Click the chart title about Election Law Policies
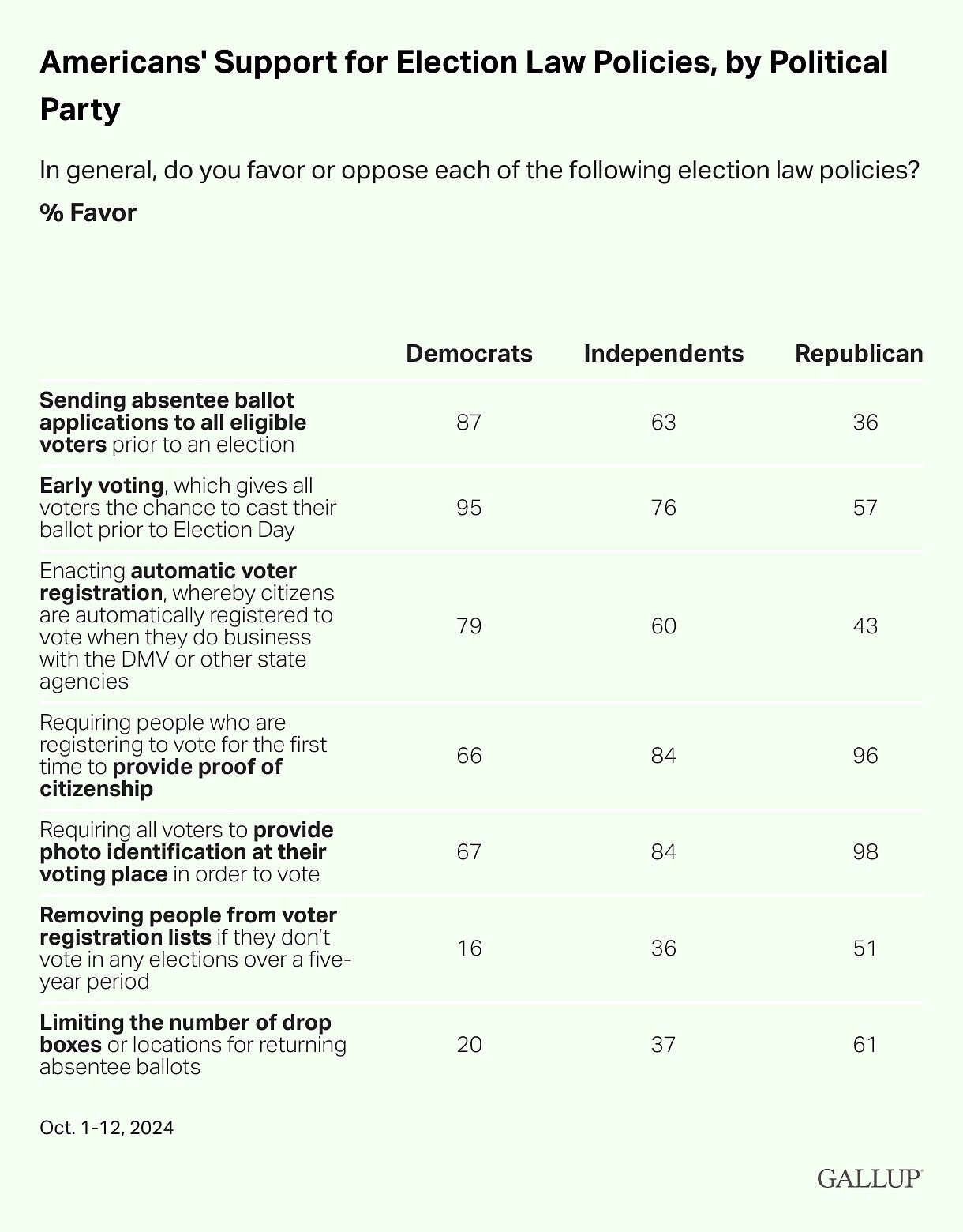The image size is (963, 1232). 464,85
